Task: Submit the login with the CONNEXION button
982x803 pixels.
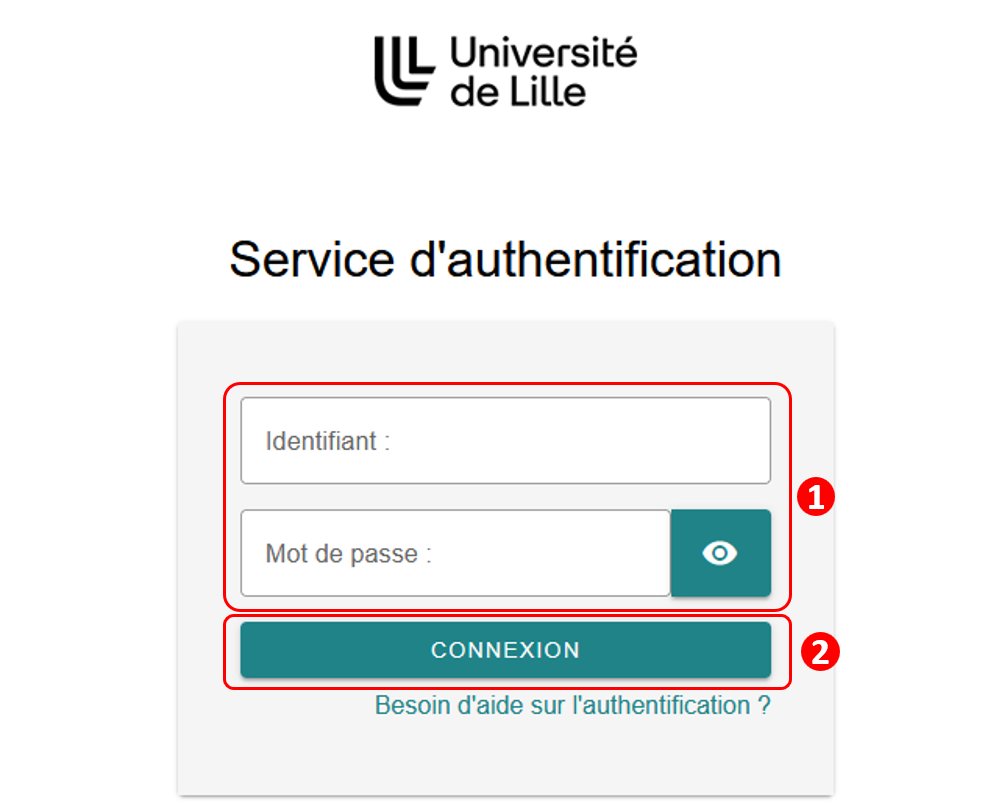Action: (x=505, y=650)
